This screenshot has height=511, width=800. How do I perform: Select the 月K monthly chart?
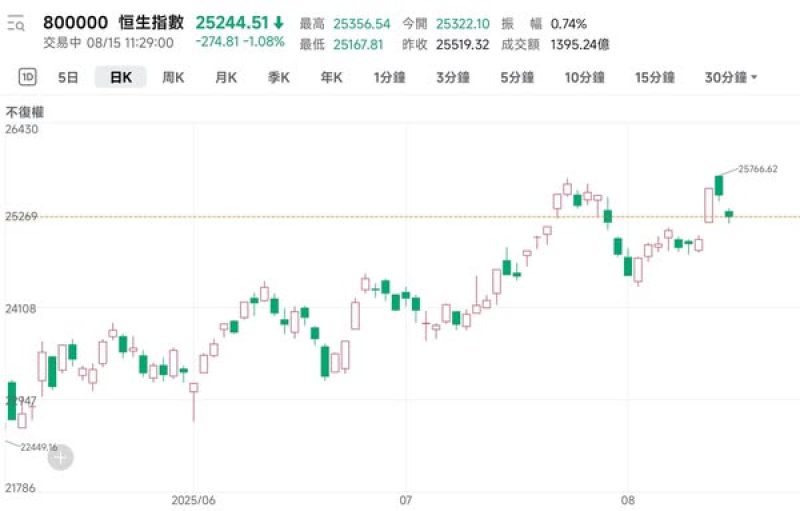(226, 77)
